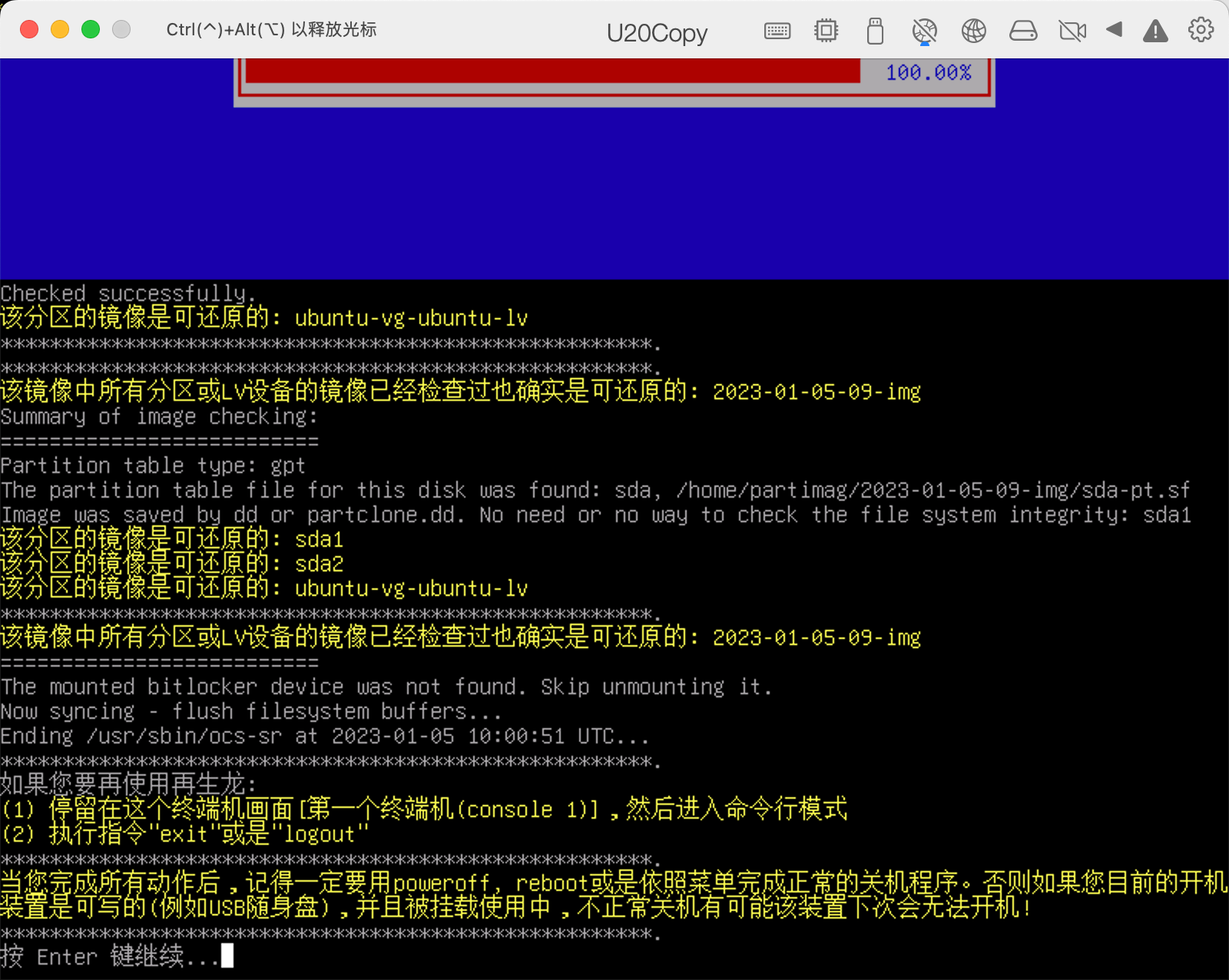
Task: Minimize the window with the yellow button
Action: [x=60, y=28]
